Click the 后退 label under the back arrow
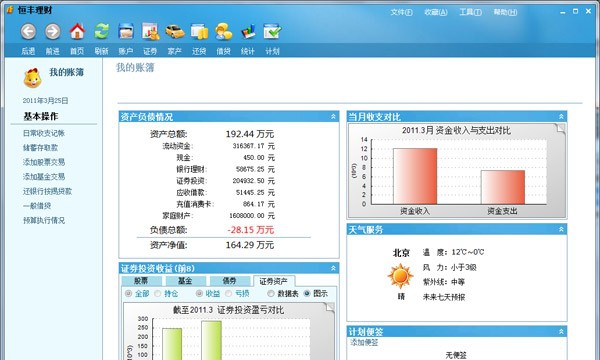The width and height of the screenshot is (600, 360). point(28,51)
